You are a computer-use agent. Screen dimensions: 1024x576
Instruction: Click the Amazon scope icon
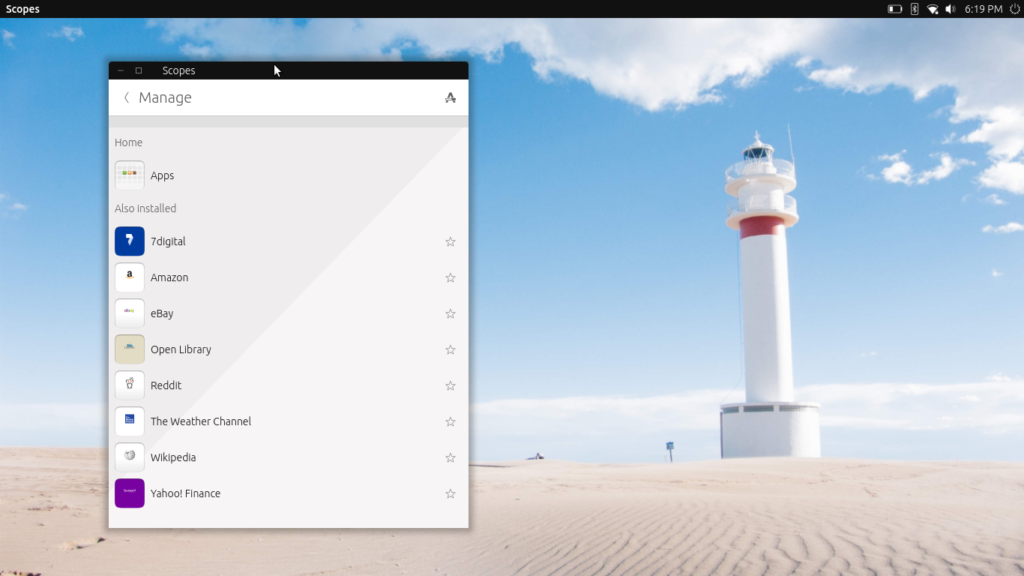[x=129, y=277]
